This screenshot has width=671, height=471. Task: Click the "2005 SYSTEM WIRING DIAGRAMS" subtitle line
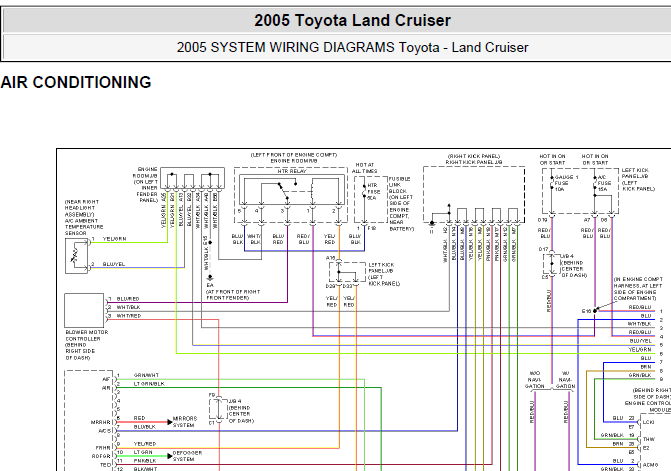click(352, 47)
